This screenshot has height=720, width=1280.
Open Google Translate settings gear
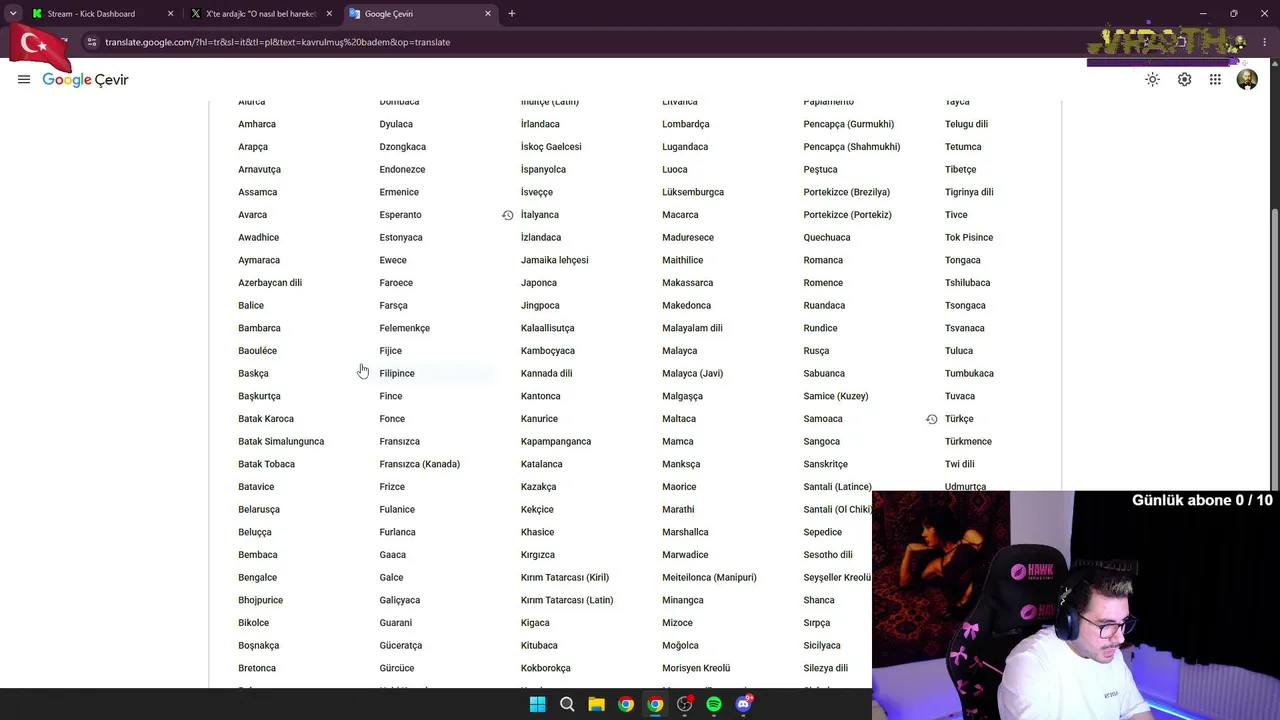(x=1184, y=80)
